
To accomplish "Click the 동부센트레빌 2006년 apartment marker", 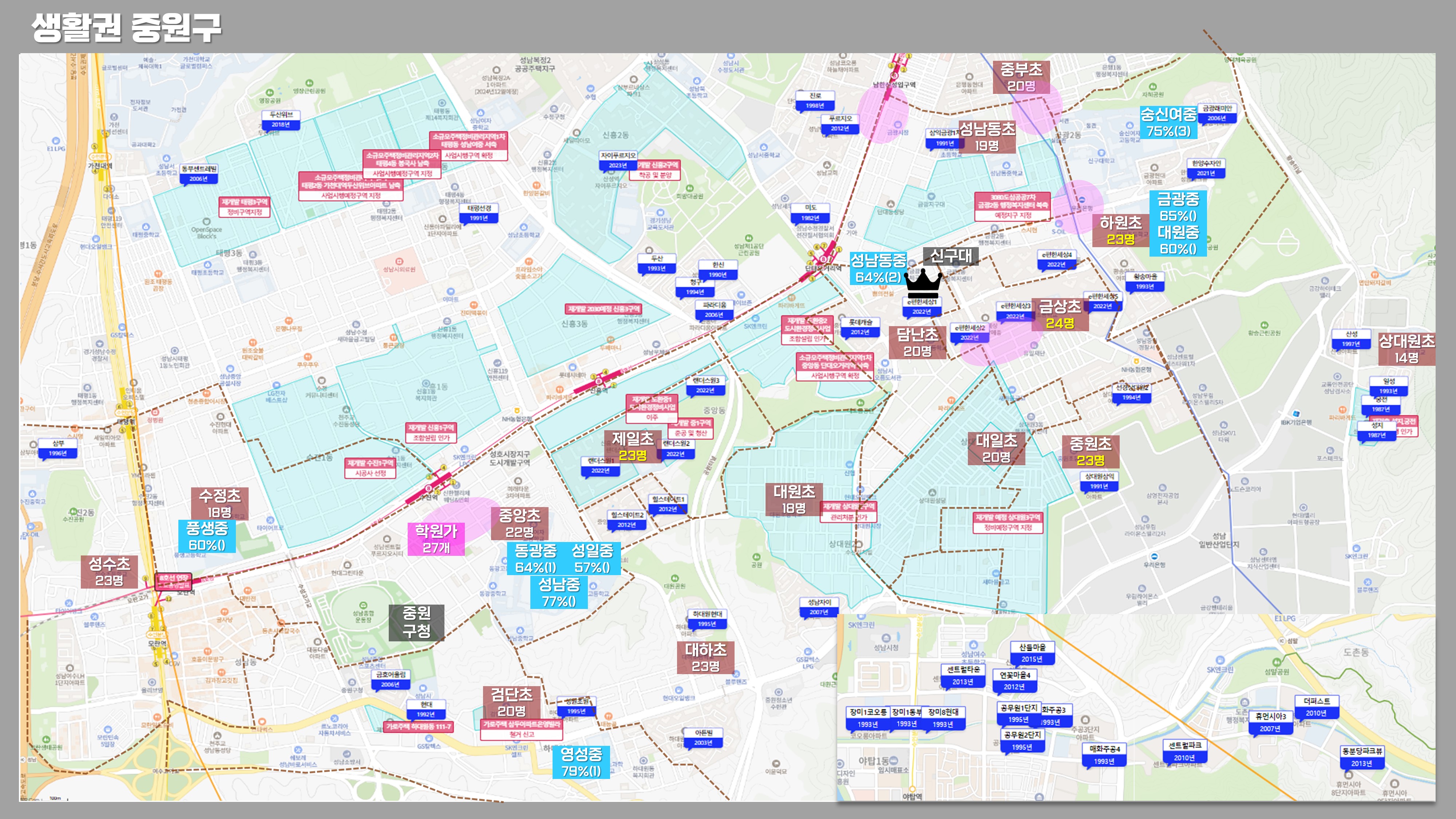I will click(x=199, y=174).
